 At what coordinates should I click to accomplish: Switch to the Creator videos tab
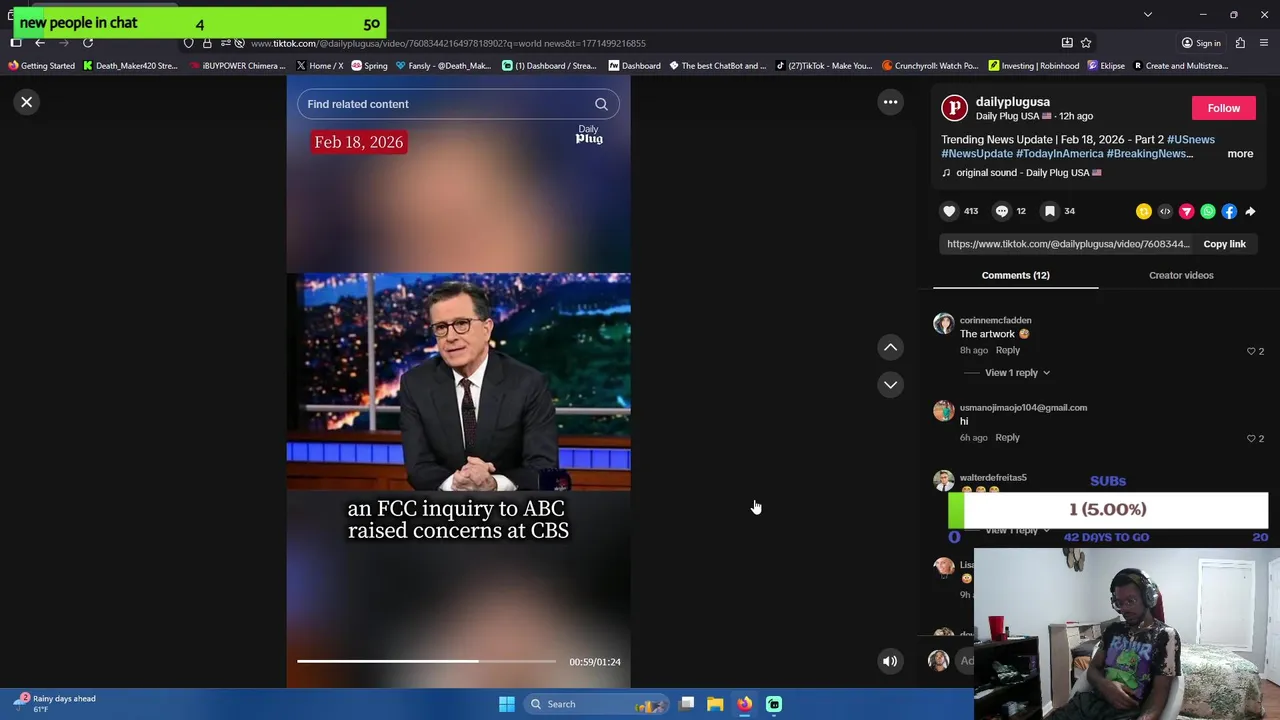click(x=1181, y=275)
